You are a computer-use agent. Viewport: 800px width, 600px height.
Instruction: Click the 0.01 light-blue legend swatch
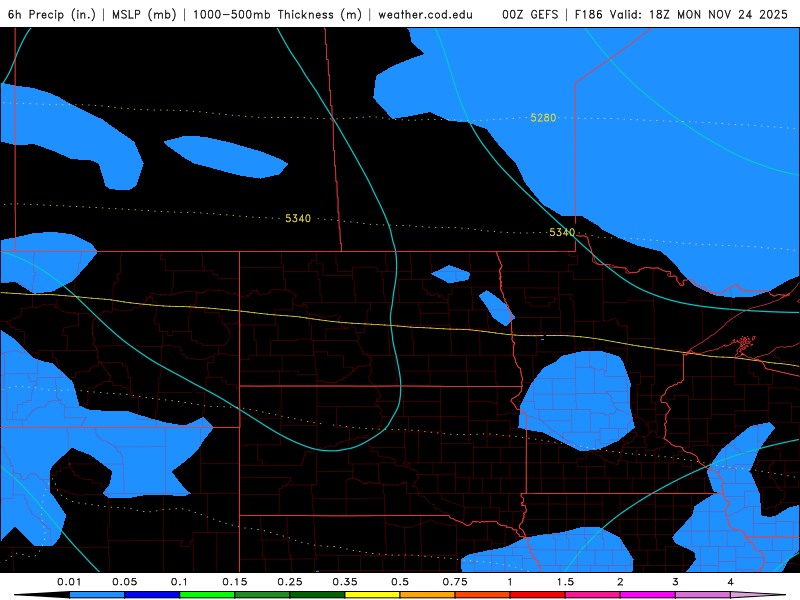click(97, 595)
